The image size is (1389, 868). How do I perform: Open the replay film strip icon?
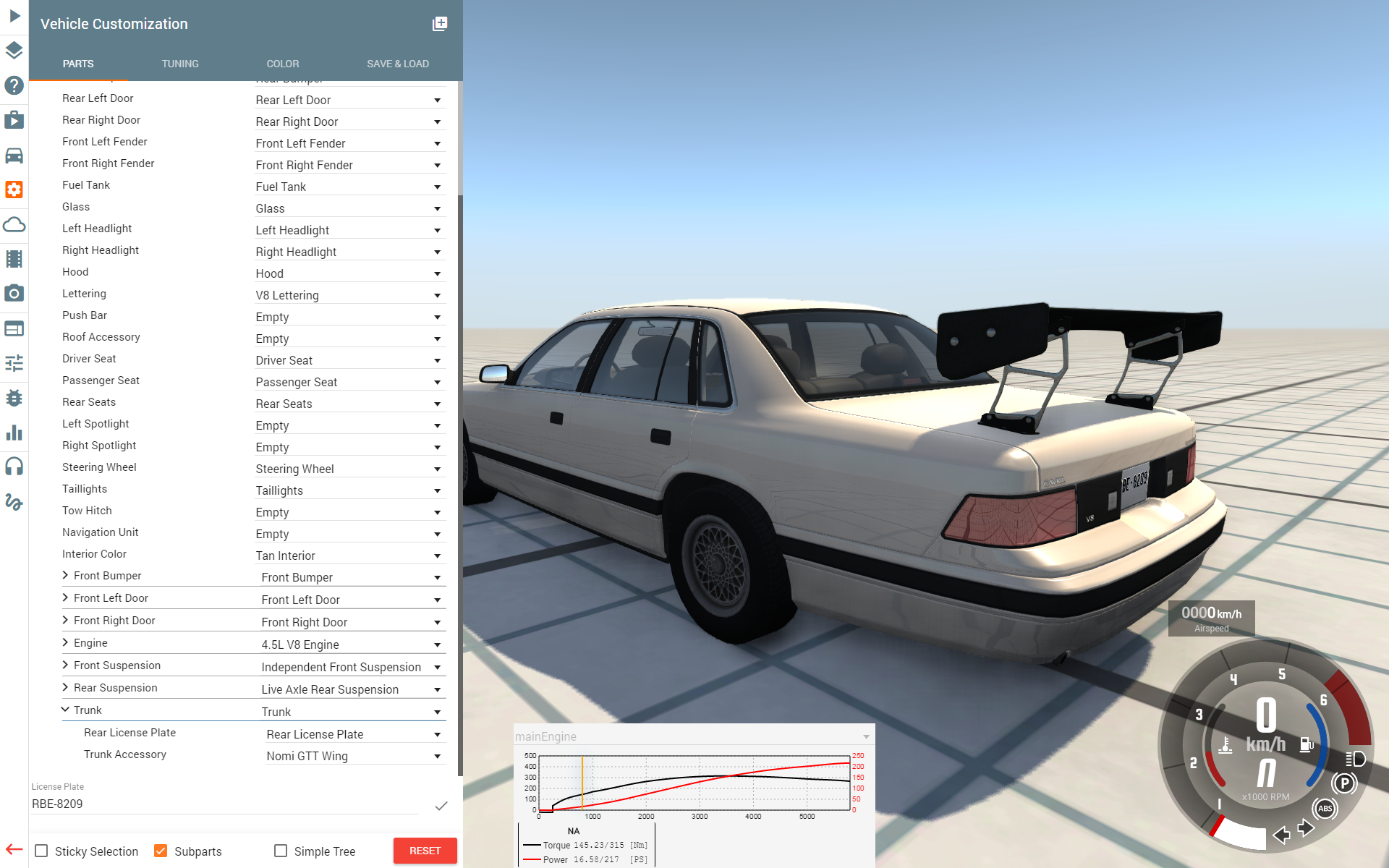click(14, 259)
